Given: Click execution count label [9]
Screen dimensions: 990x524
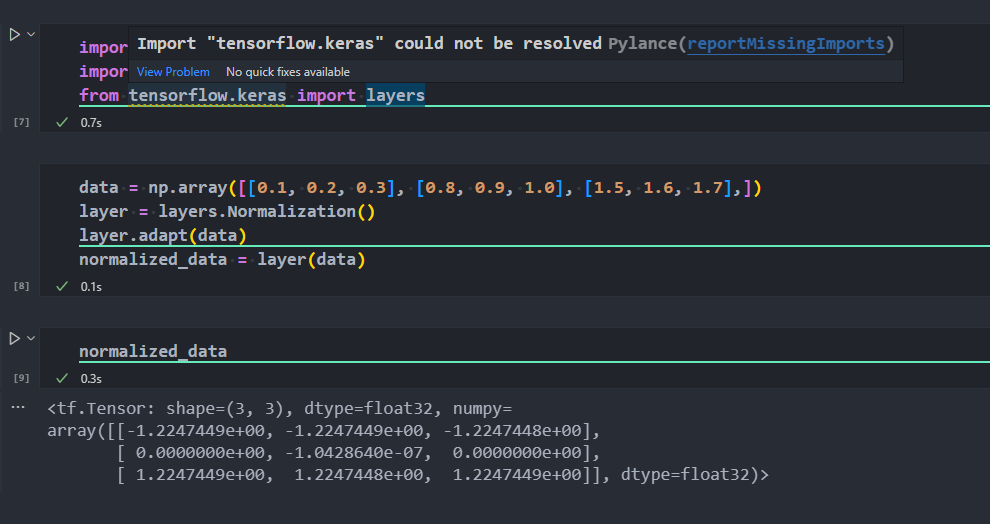Looking at the screenshot, I should [x=21, y=378].
